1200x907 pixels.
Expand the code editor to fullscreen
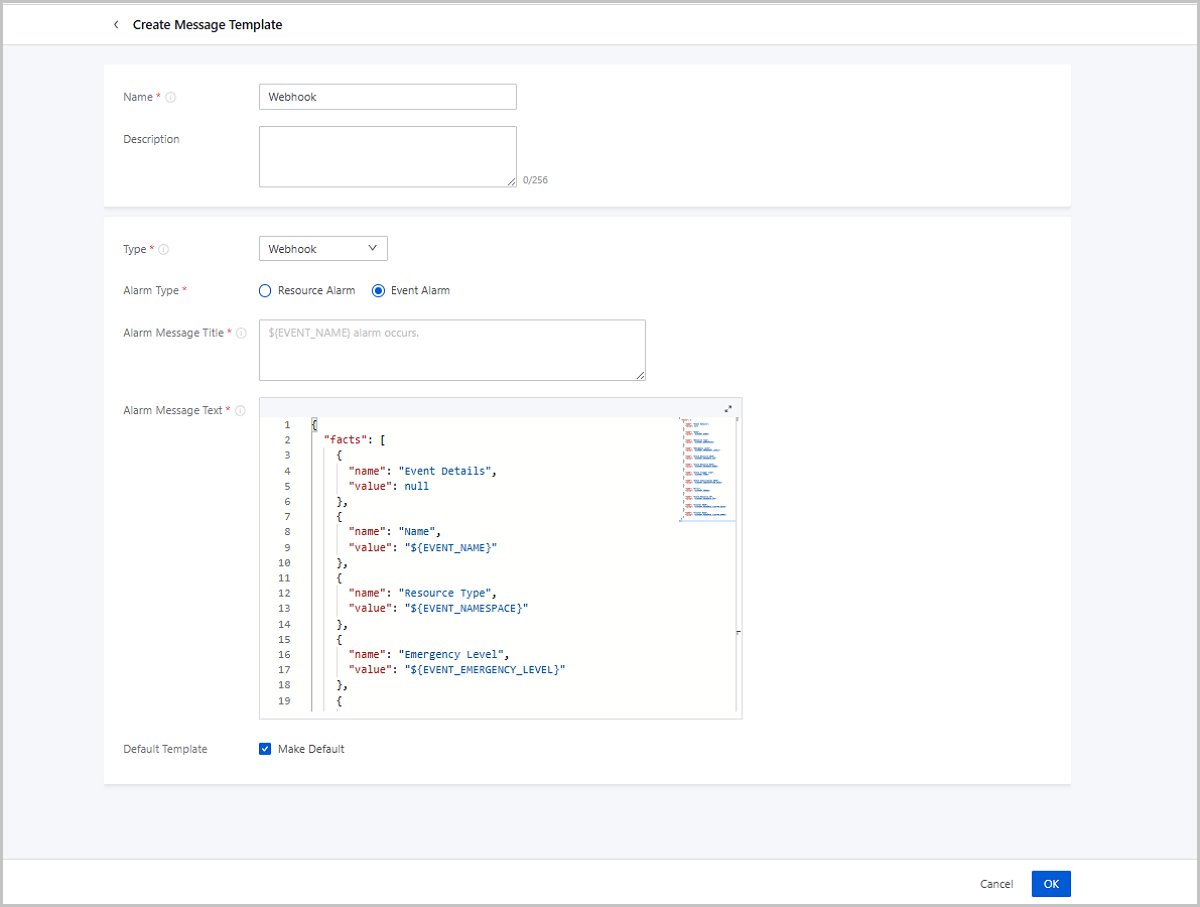coord(728,408)
